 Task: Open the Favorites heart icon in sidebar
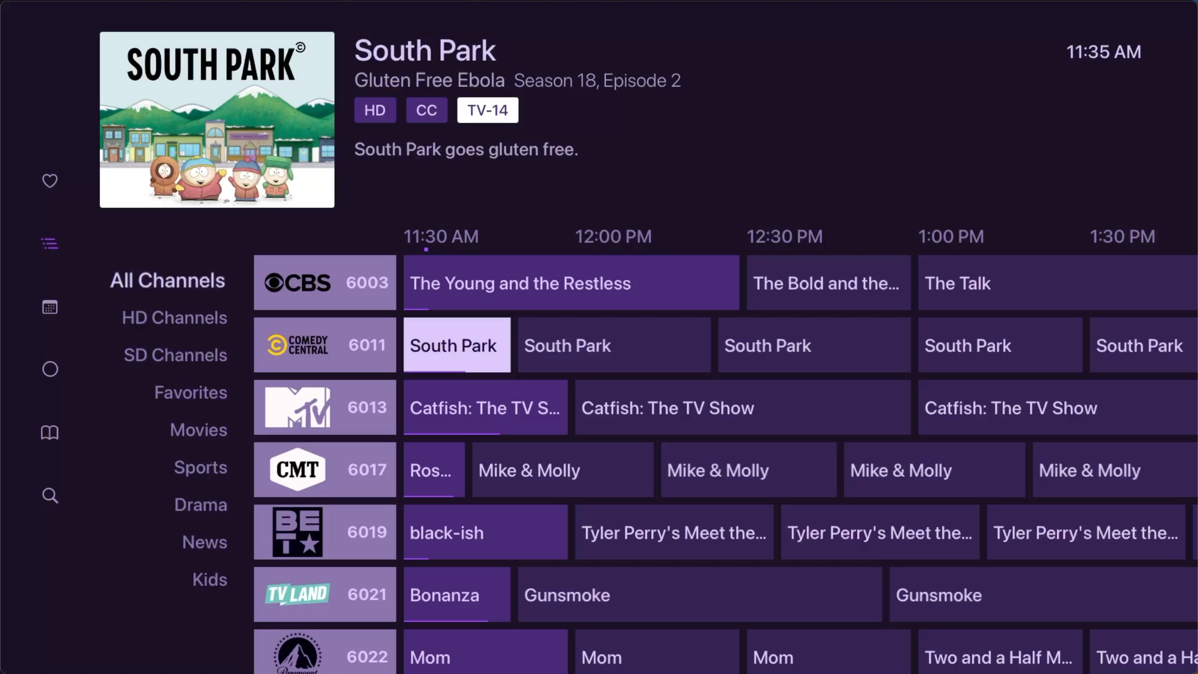tap(49, 181)
